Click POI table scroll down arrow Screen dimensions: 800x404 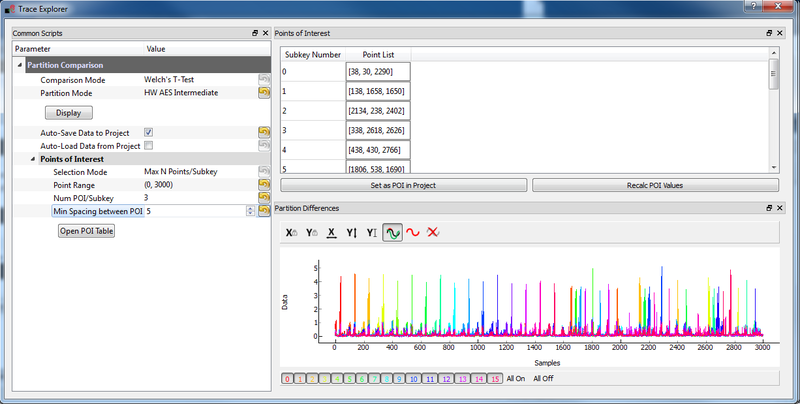click(x=773, y=168)
